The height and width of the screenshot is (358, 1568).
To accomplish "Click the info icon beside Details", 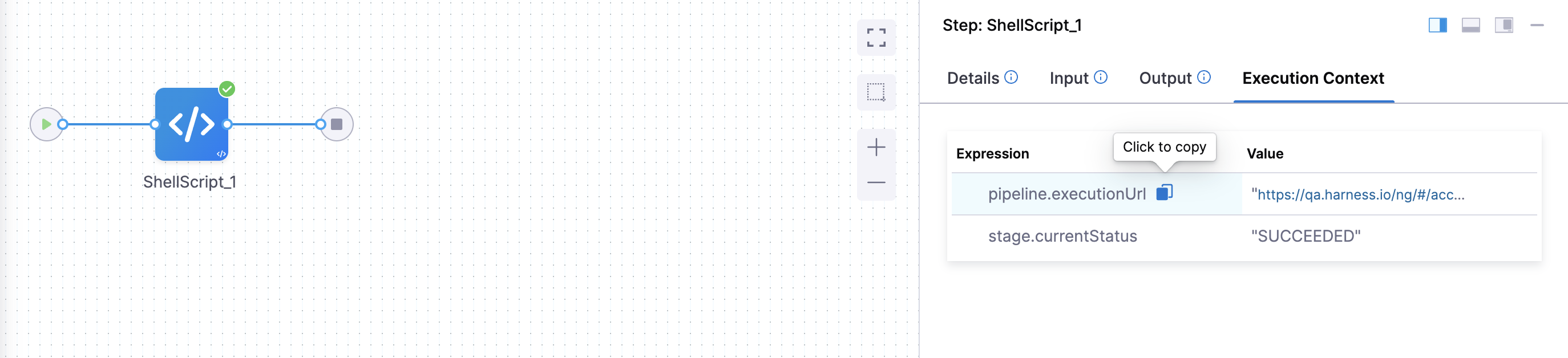I will click(x=1011, y=77).
